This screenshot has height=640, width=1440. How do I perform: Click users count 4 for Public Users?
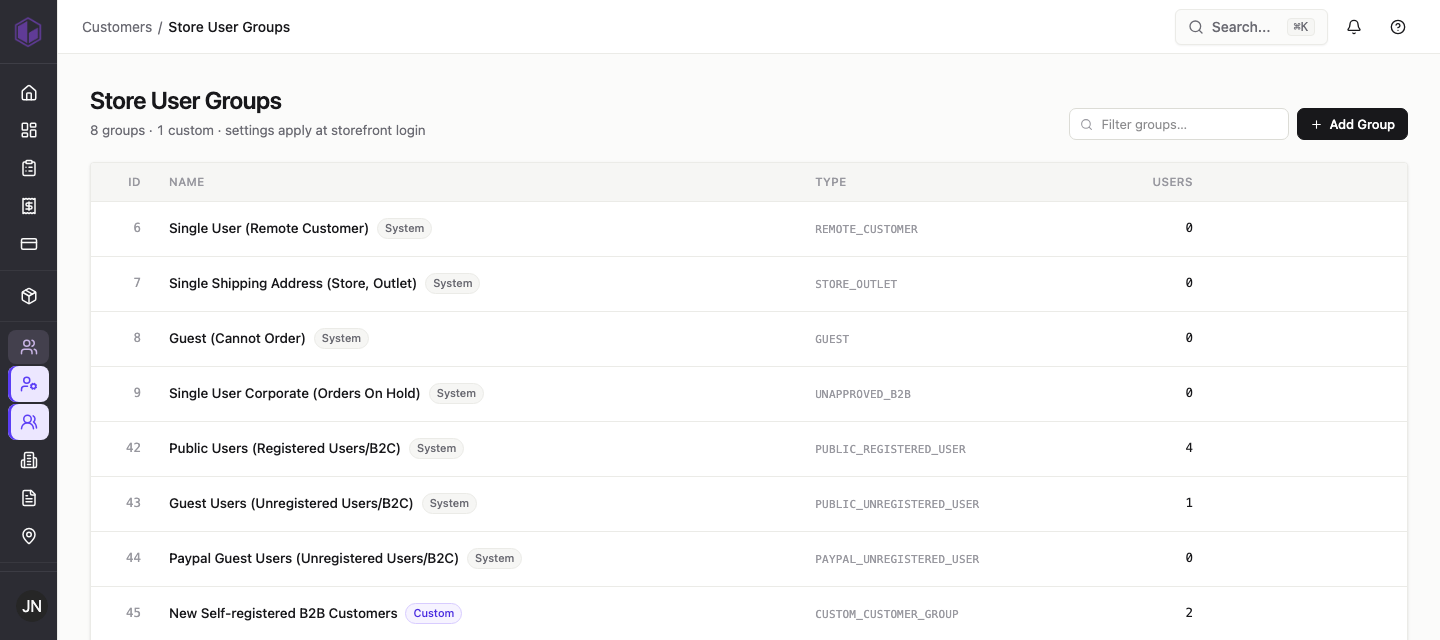tap(1189, 448)
